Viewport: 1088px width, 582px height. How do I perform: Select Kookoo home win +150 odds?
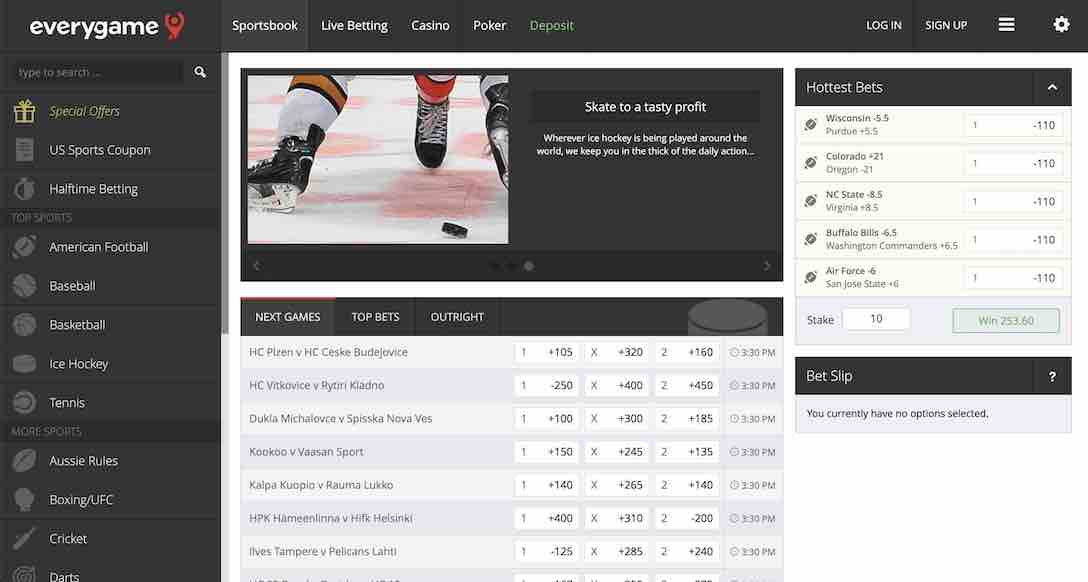click(x=547, y=452)
